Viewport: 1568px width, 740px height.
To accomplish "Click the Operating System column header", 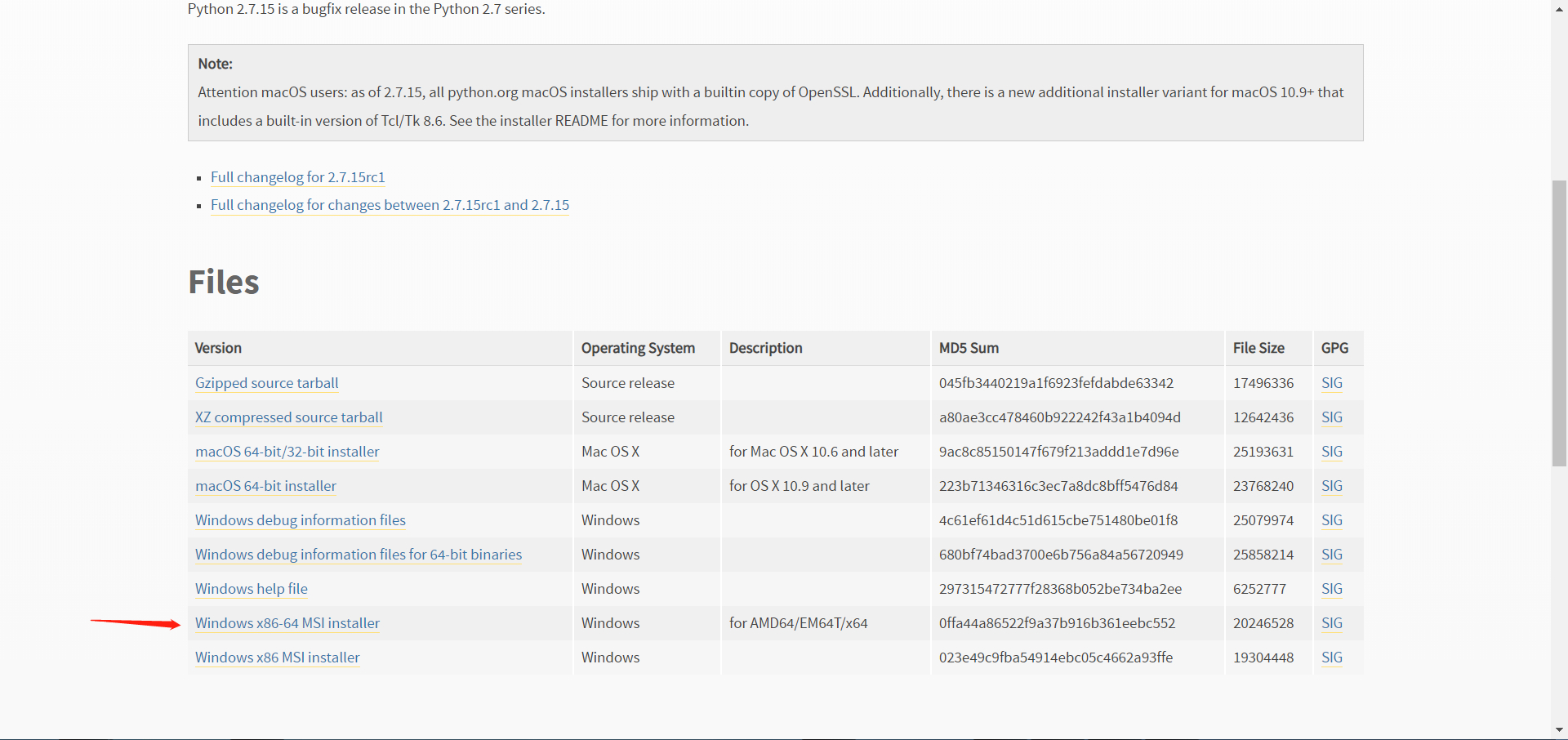I will pos(638,348).
